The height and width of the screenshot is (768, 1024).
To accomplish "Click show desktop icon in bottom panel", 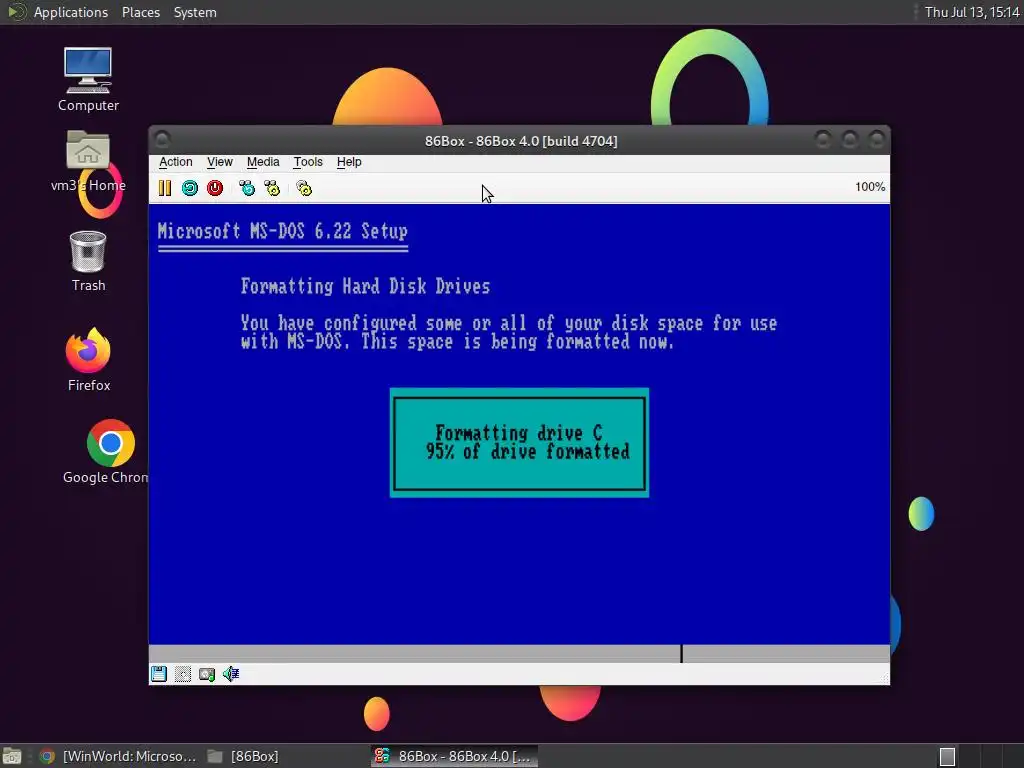I will coord(12,756).
